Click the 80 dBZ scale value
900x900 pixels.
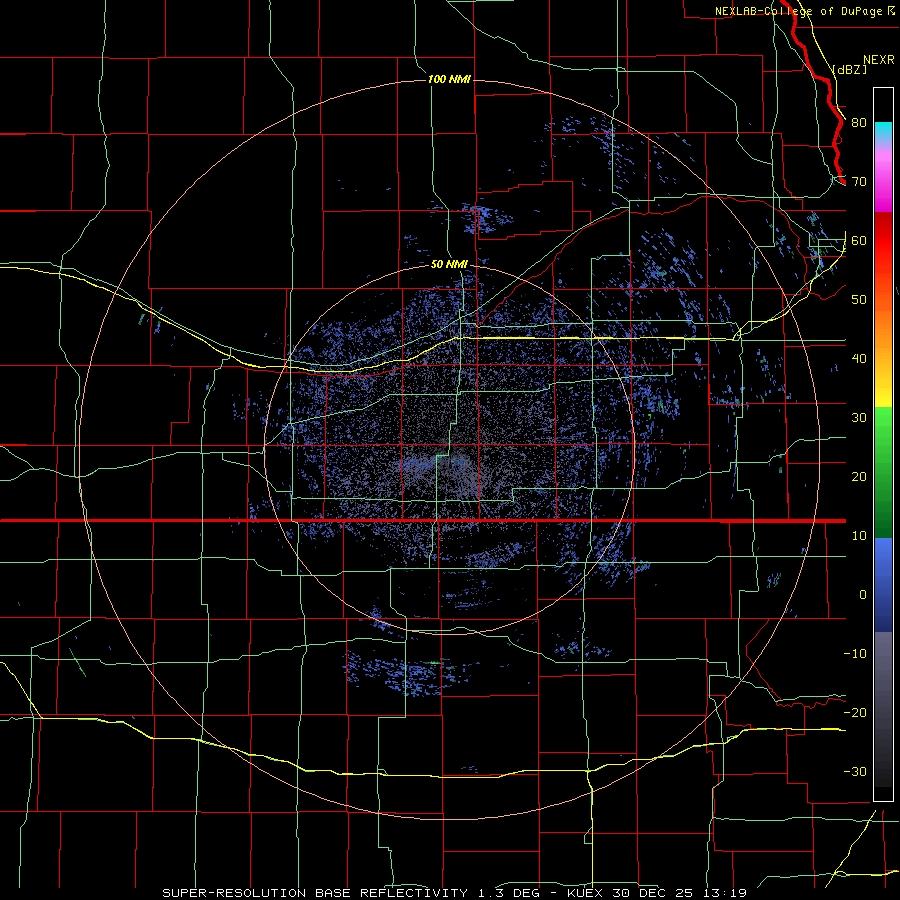pos(859,123)
